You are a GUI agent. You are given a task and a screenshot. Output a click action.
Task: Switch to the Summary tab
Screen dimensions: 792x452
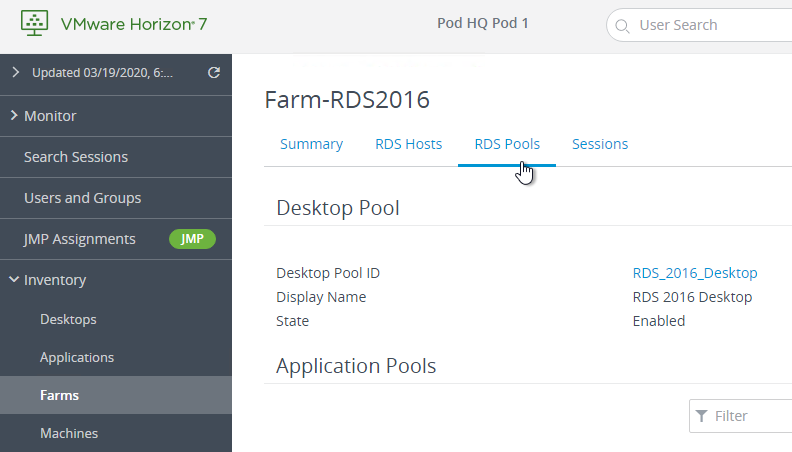(311, 144)
